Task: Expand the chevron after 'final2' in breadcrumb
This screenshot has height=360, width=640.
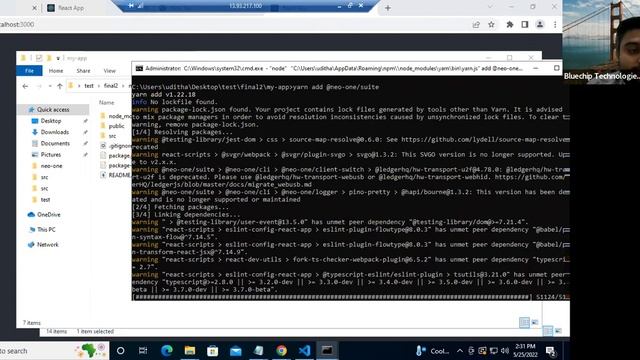Action: pos(123,86)
